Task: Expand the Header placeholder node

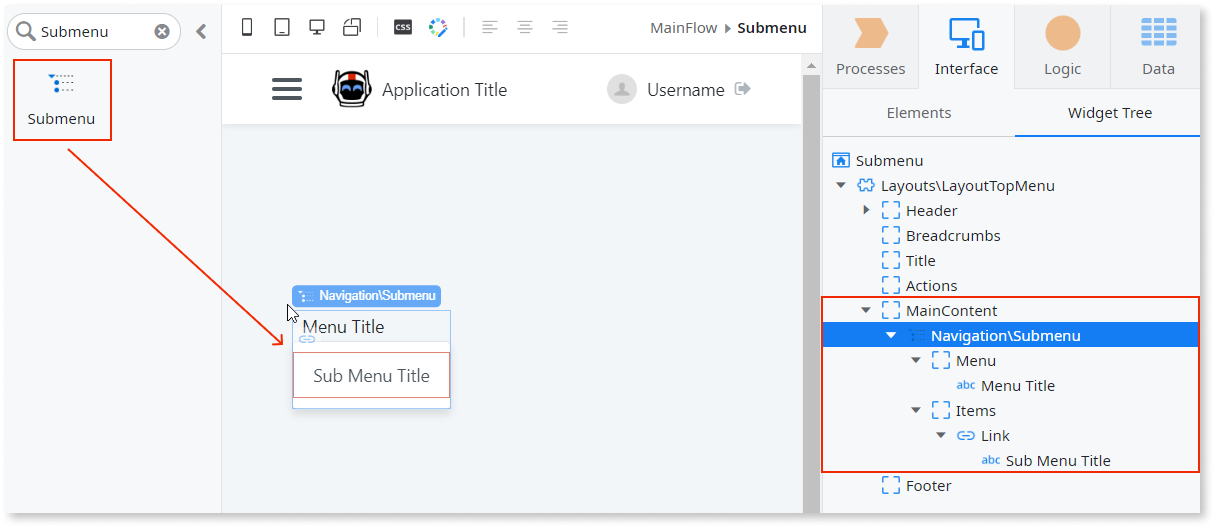Action: coord(866,211)
